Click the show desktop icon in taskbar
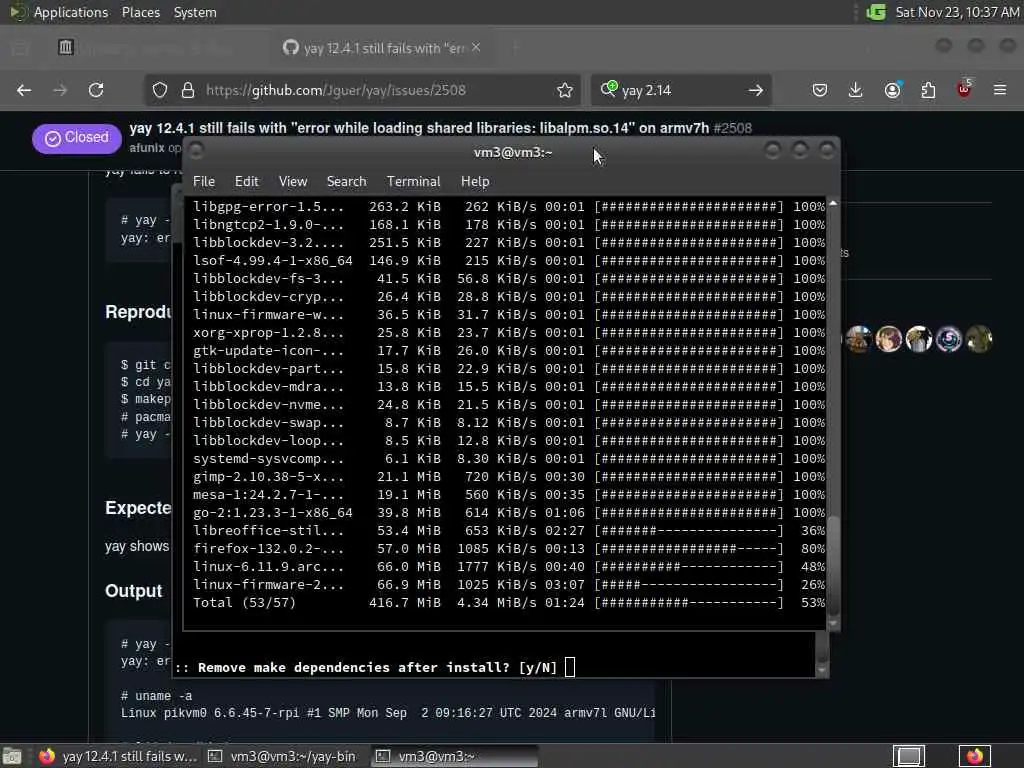 11,756
